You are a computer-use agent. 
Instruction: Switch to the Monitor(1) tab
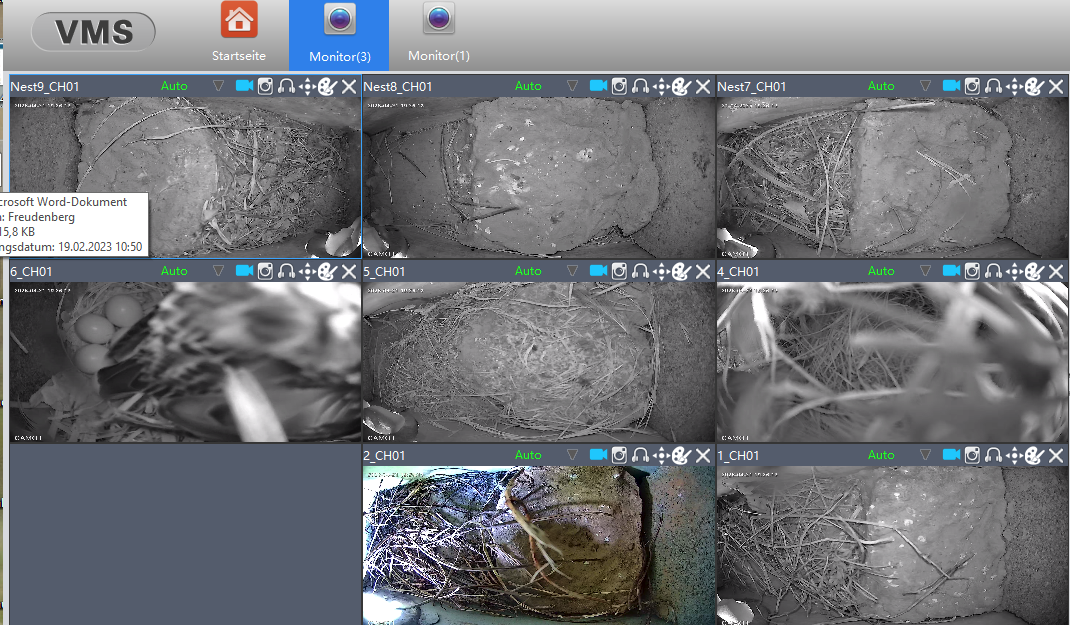[x=438, y=35]
